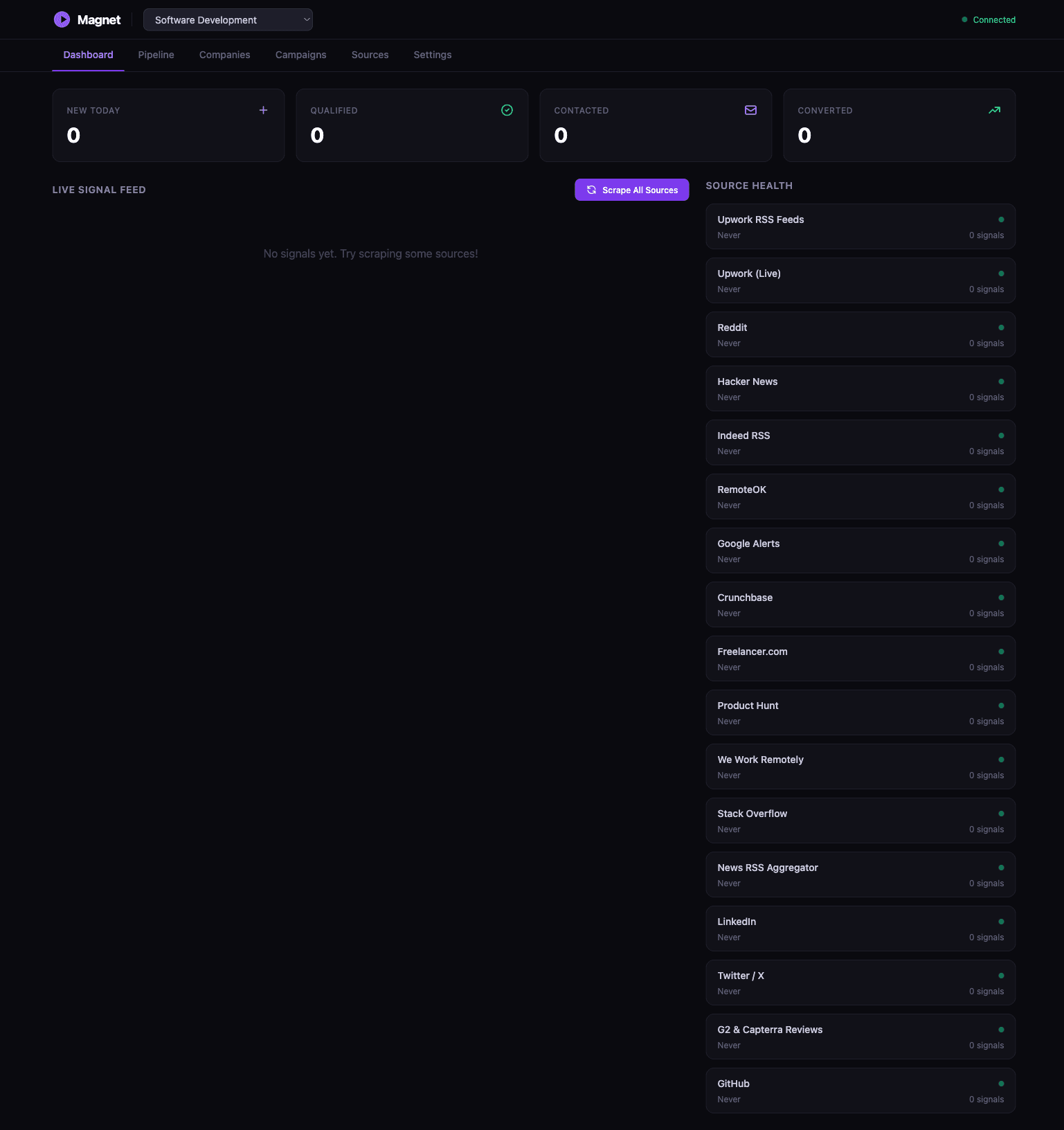This screenshot has height=1130, width=1064.
Task: Select the Crunchbase source name
Action: pyautogui.click(x=745, y=598)
